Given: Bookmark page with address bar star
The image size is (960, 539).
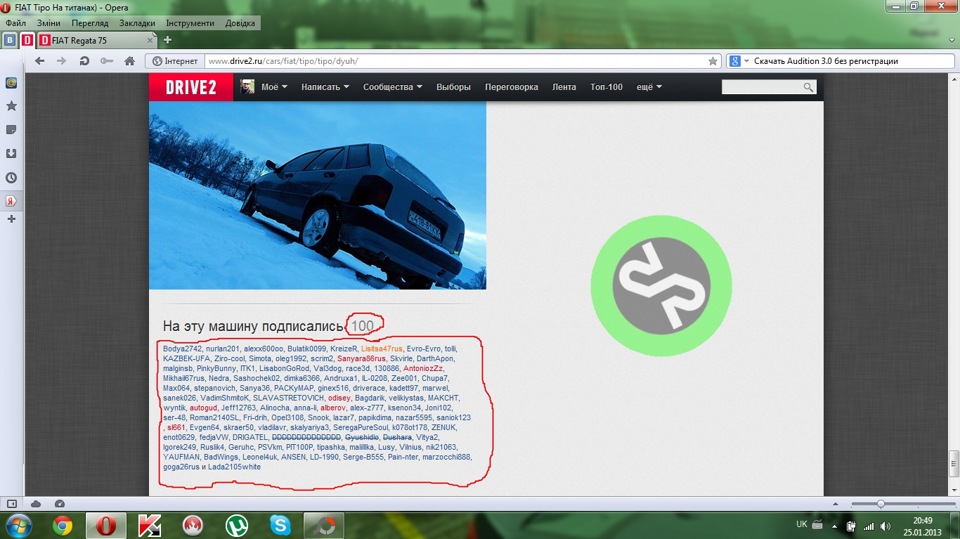Looking at the screenshot, I should pyautogui.click(x=713, y=61).
